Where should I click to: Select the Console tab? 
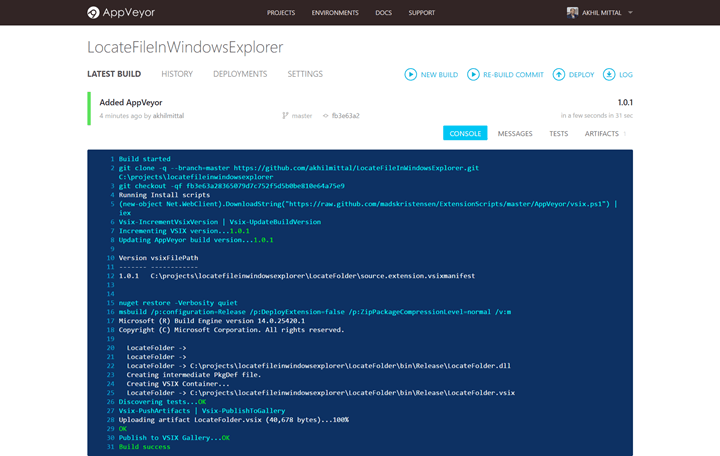(x=465, y=133)
